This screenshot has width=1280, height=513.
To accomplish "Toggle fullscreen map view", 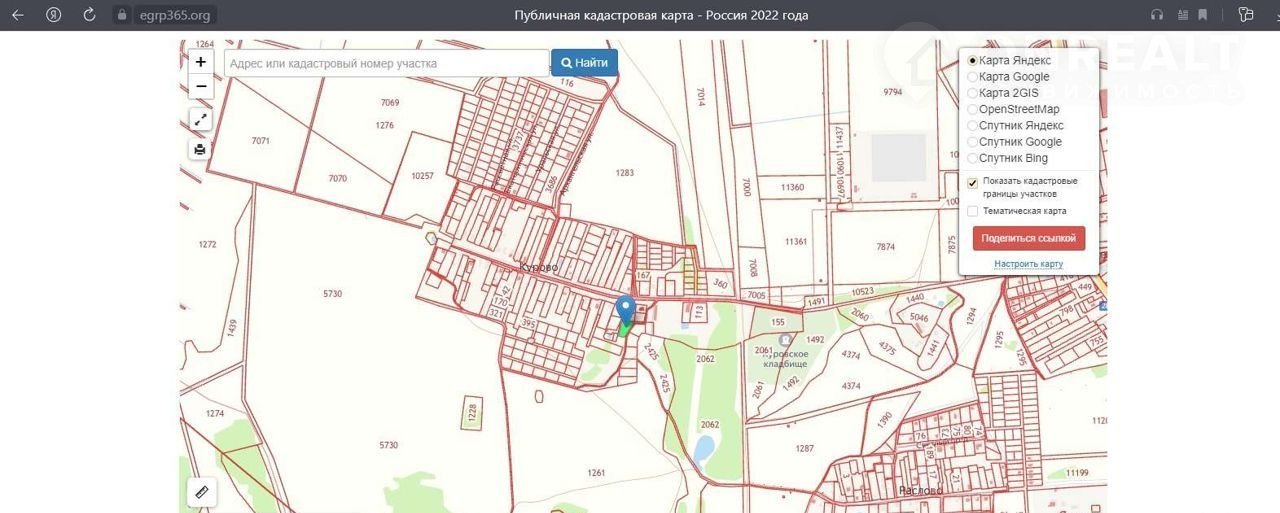I will 201,120.
